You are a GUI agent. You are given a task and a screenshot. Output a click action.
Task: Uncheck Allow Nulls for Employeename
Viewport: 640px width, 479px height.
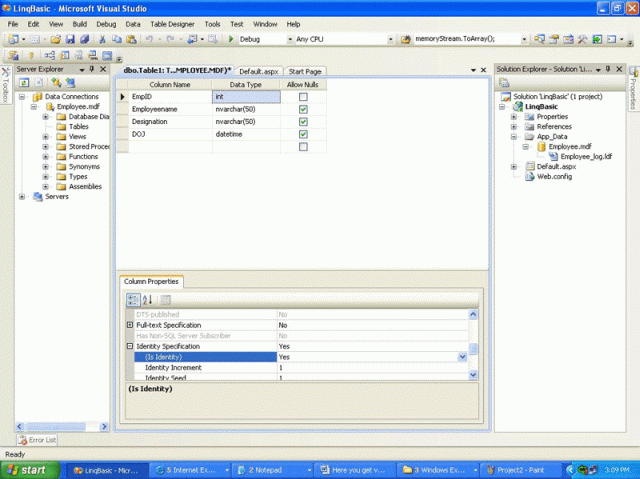[303, 109]
